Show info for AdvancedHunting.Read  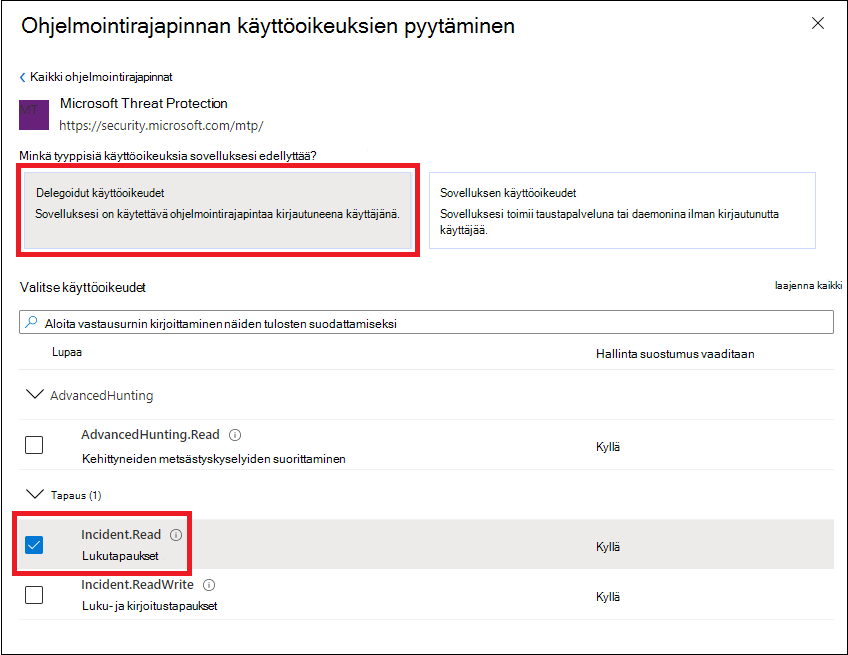(235, 435)
